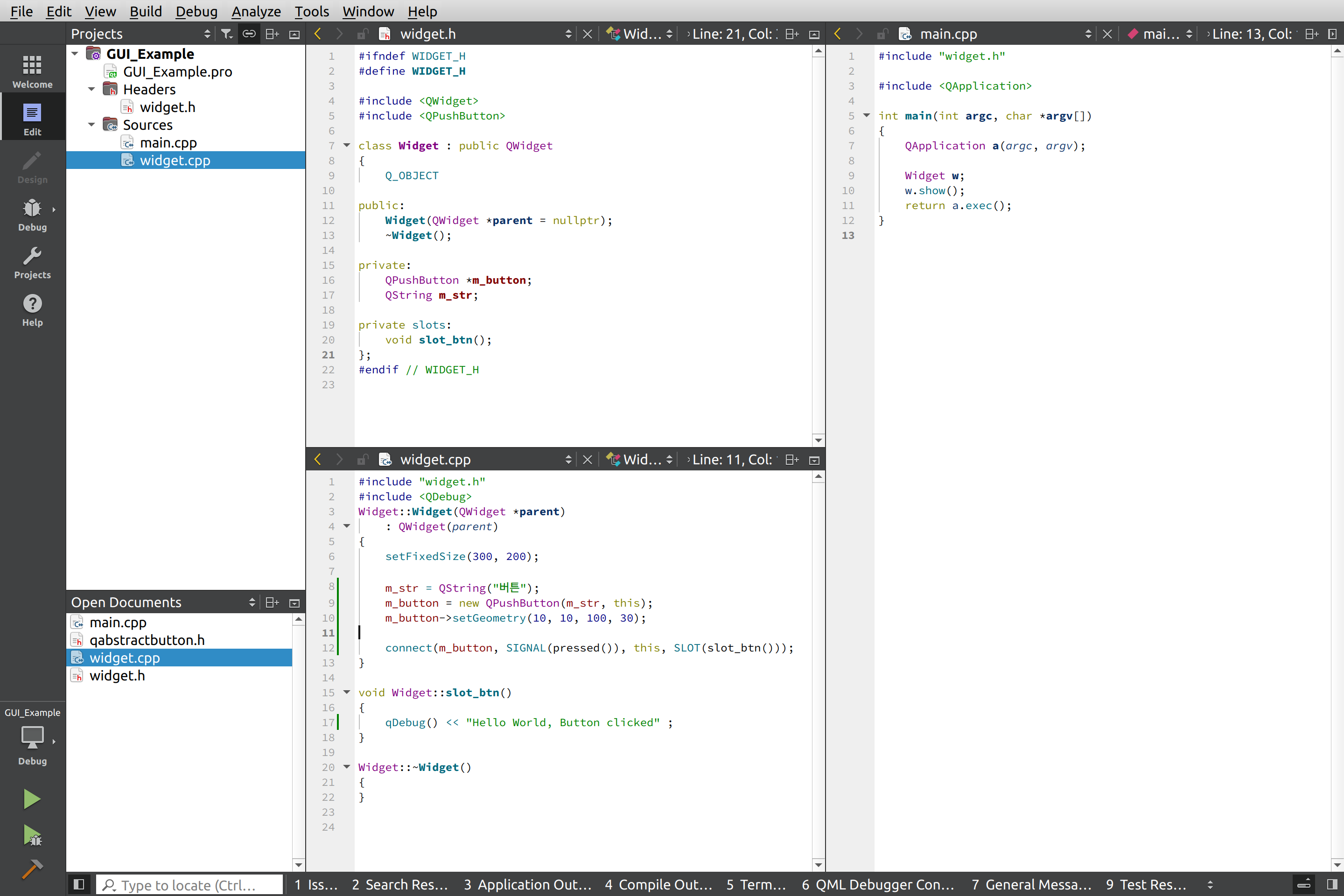Toggle right sidebar visibility button

[1332, 885]
